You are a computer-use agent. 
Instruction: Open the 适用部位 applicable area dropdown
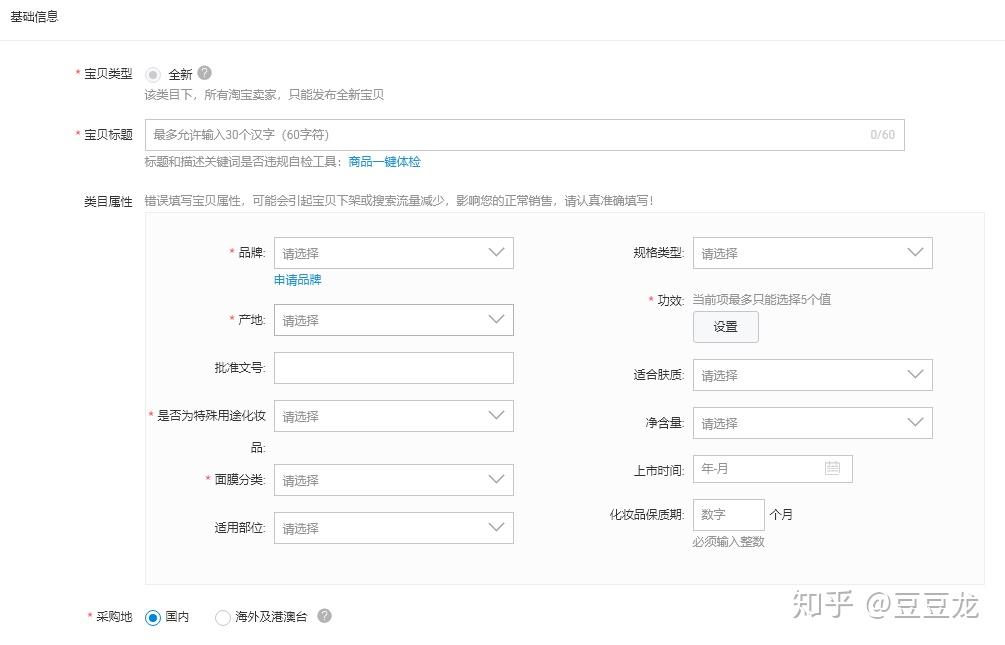[x=393, y=527]
